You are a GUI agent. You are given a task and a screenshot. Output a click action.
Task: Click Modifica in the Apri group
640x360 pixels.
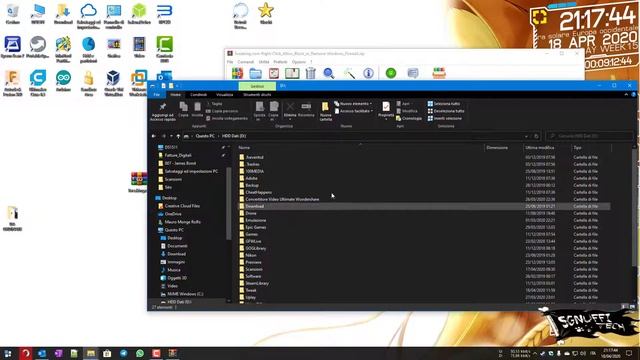[x=407, y=111]
